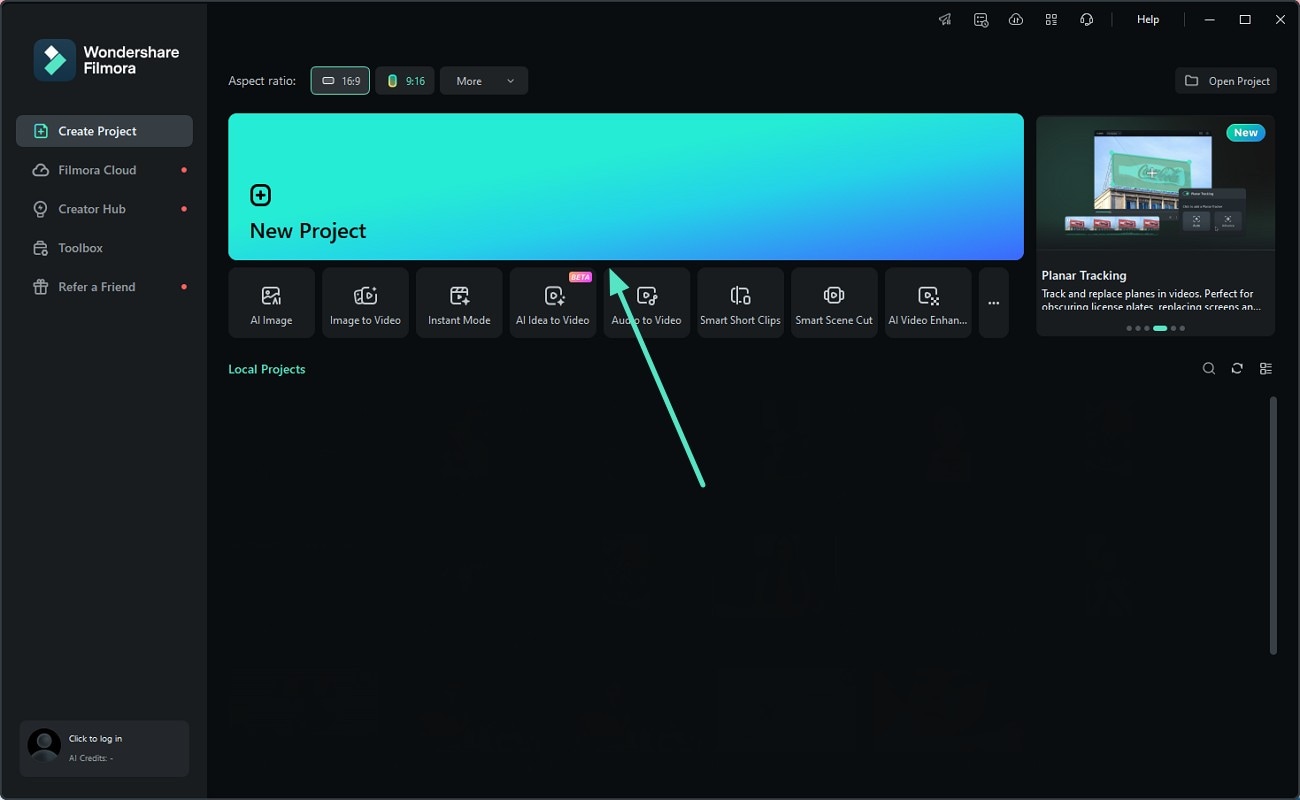Click the Open Project button
The width and height of the screenshot is (1300, 800).
[x=1226, y=81]
